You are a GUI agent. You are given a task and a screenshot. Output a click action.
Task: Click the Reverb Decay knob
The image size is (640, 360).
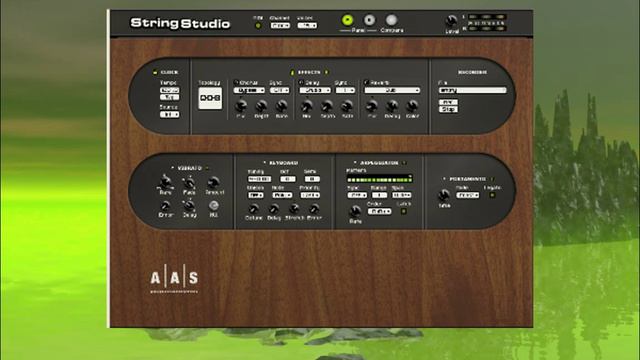pyautogui.click(x=392, y=107)
